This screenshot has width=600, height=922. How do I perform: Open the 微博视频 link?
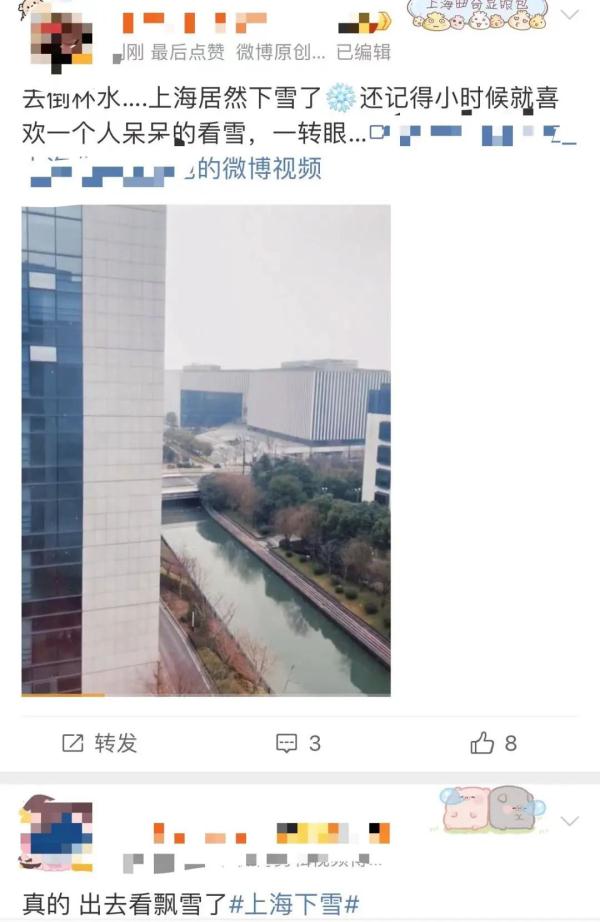point(259,169)
